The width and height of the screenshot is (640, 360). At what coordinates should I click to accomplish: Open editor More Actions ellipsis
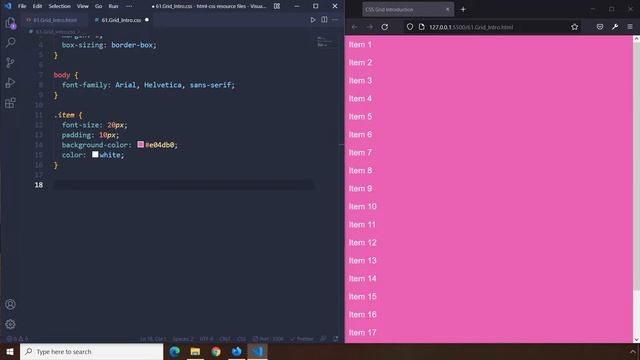(x=335, y=20)
